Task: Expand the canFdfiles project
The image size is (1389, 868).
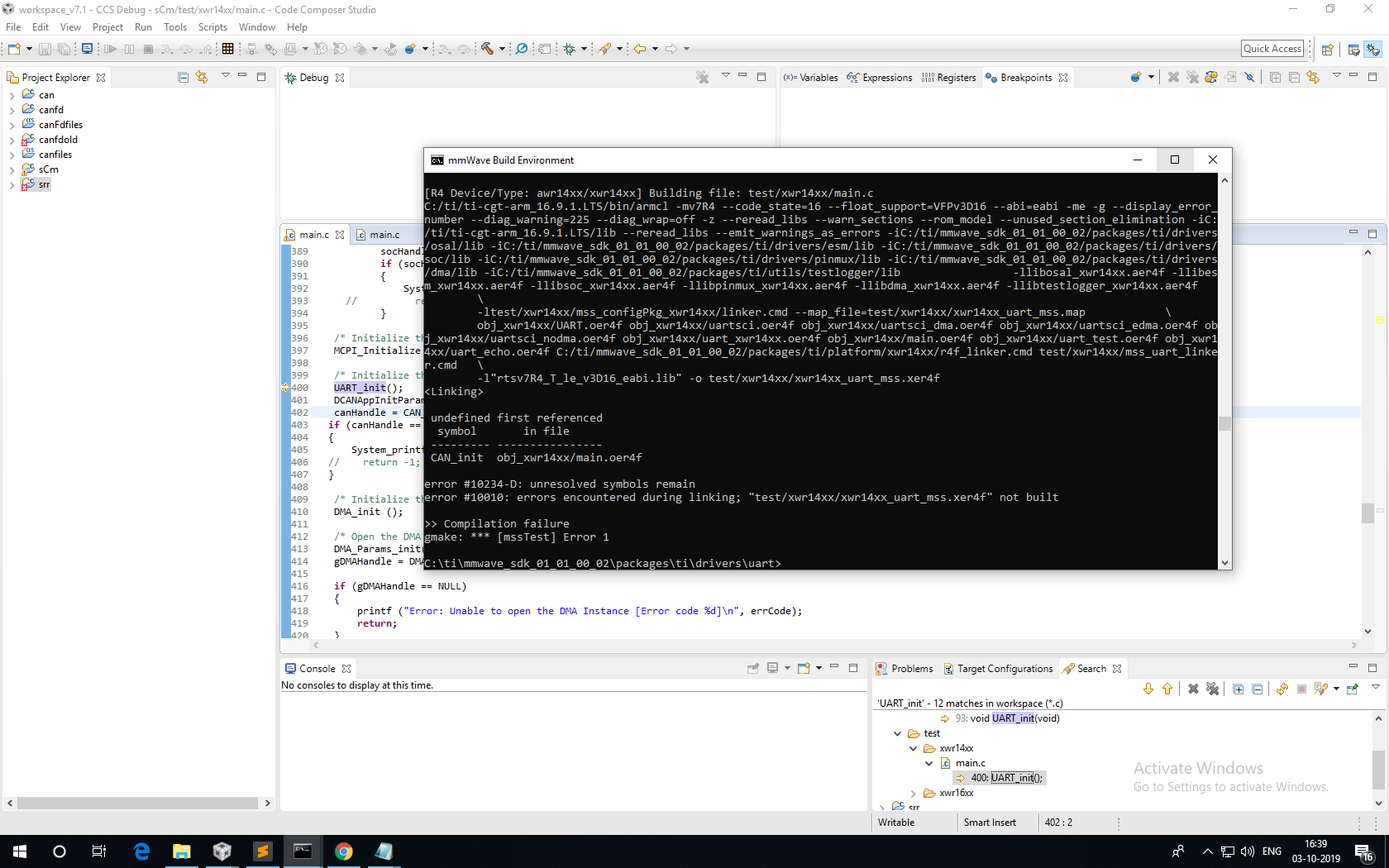Action: pos(12,125)
